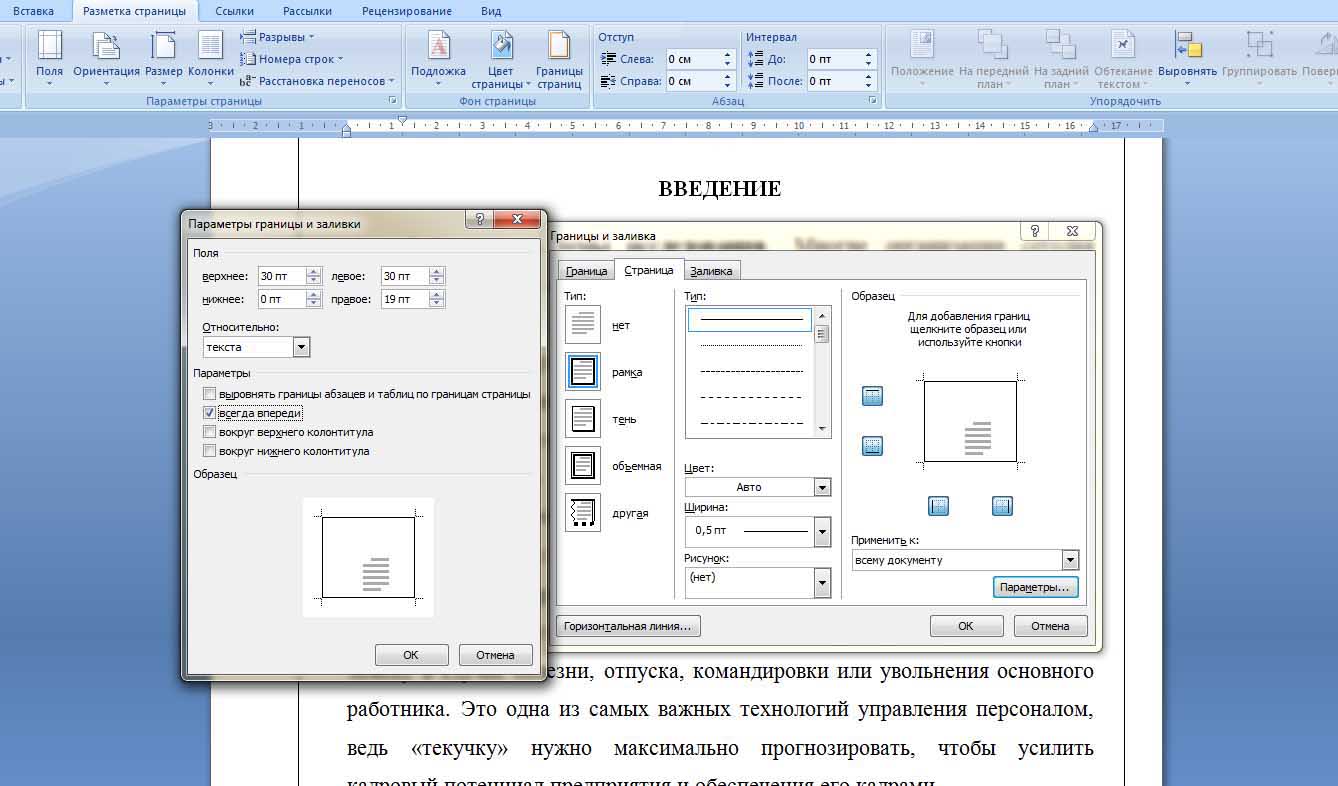Open the Колонки columns tool
This screenshot has width=1338, height=786.
point(210,46)
